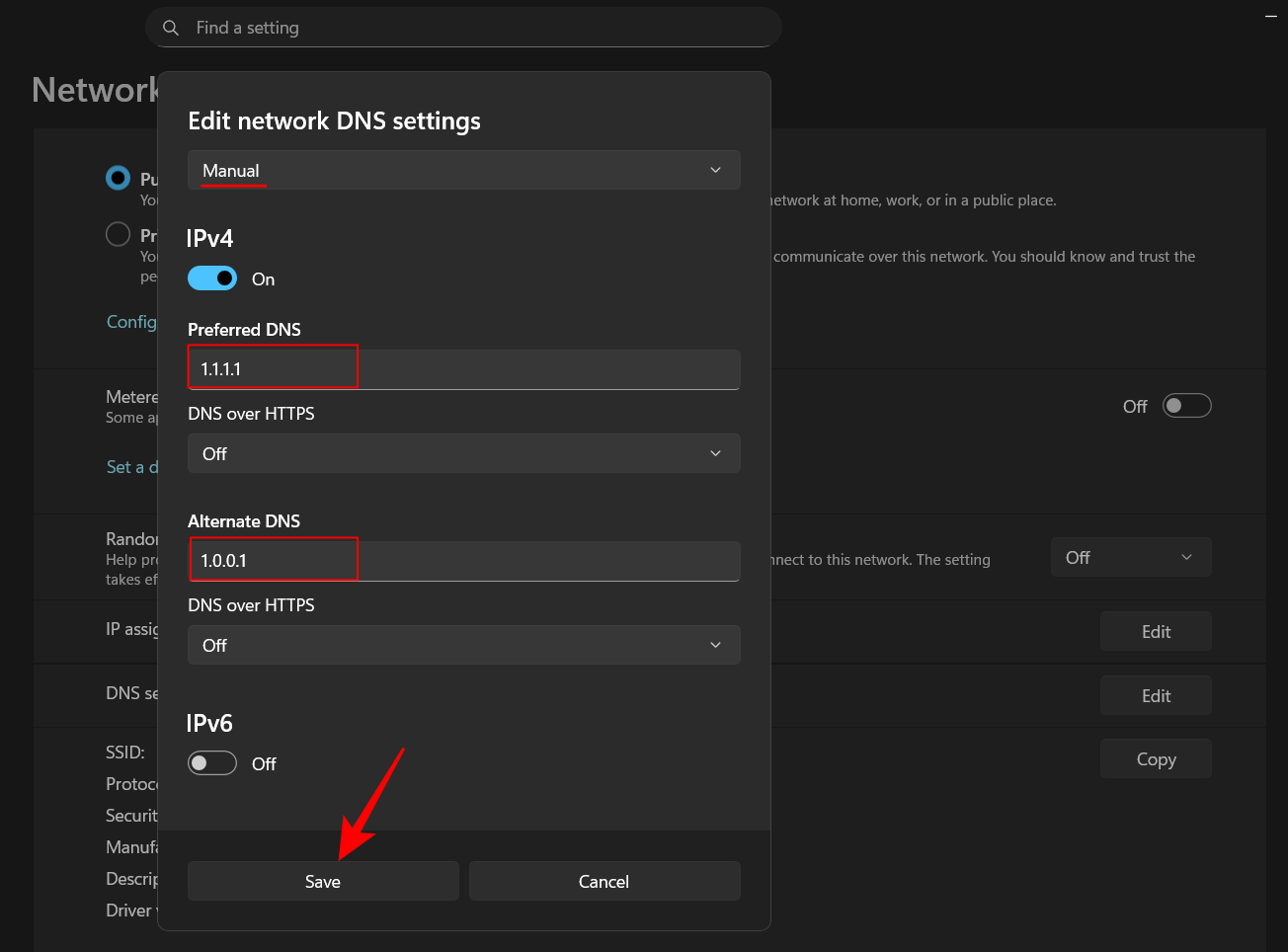Turn off the IPv4 toggle

point(212,278)
